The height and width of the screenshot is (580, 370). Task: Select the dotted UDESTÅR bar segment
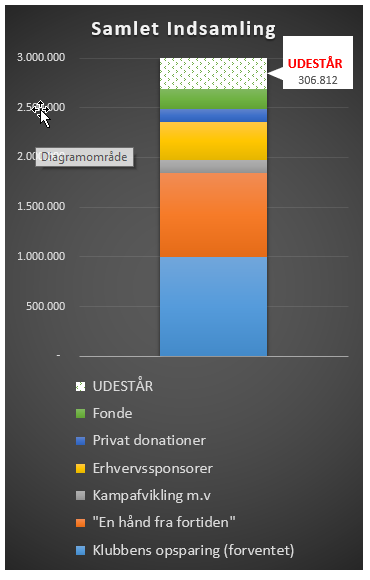[213, 74]
